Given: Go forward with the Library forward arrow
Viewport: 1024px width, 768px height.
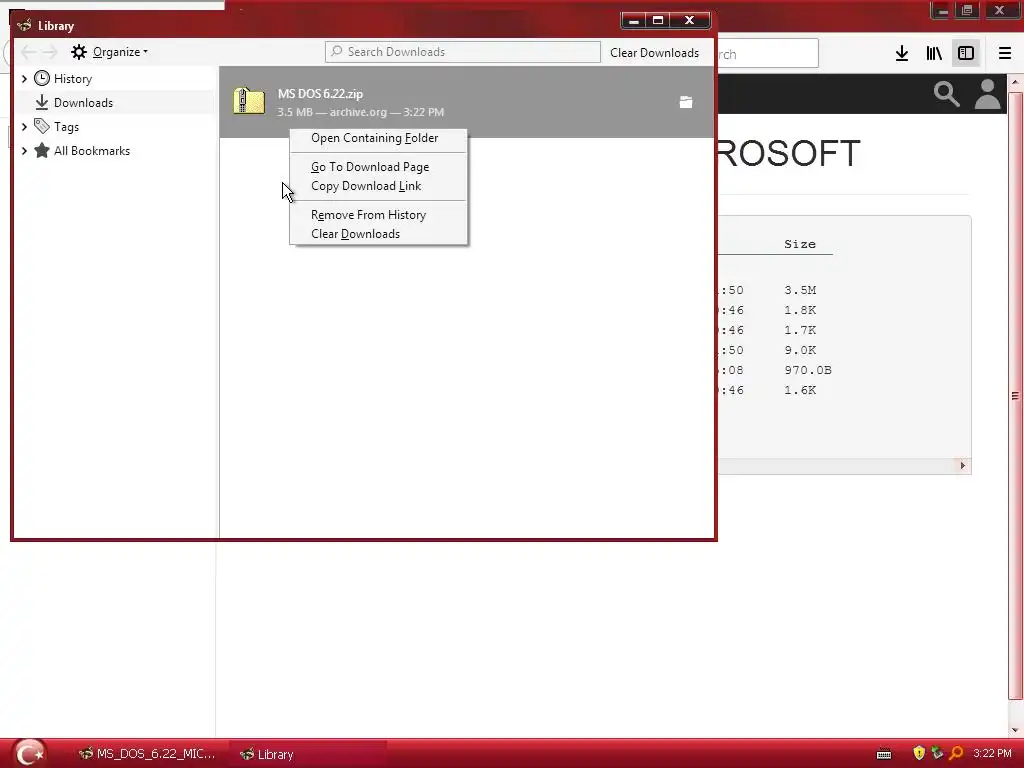Looking at the screenshot, I should [50, 52].
